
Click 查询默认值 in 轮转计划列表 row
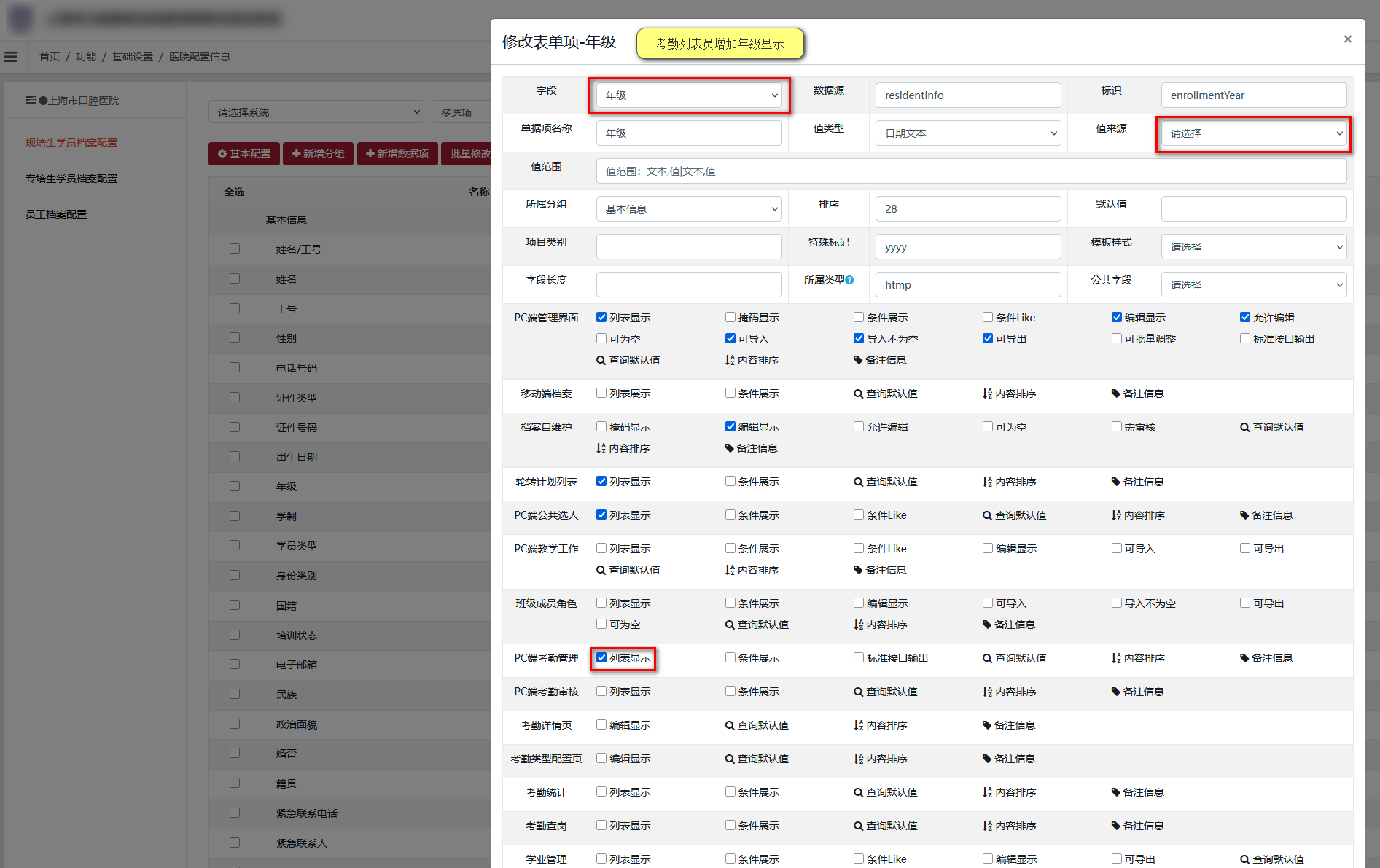click(886, 482)
